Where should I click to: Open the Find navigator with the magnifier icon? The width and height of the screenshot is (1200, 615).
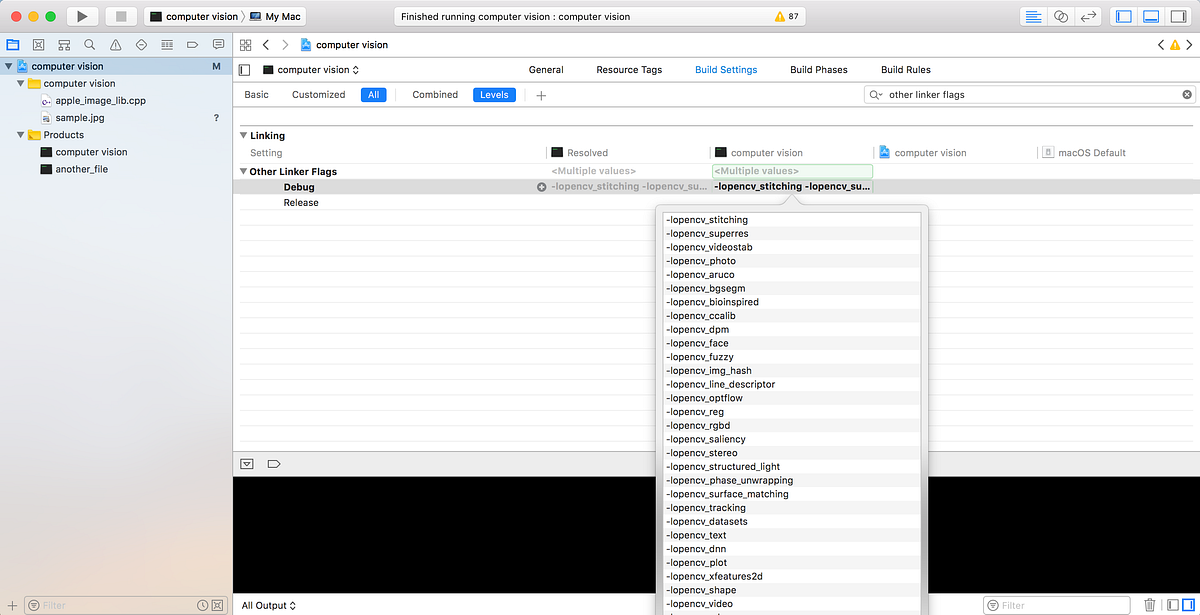(89, 44)
